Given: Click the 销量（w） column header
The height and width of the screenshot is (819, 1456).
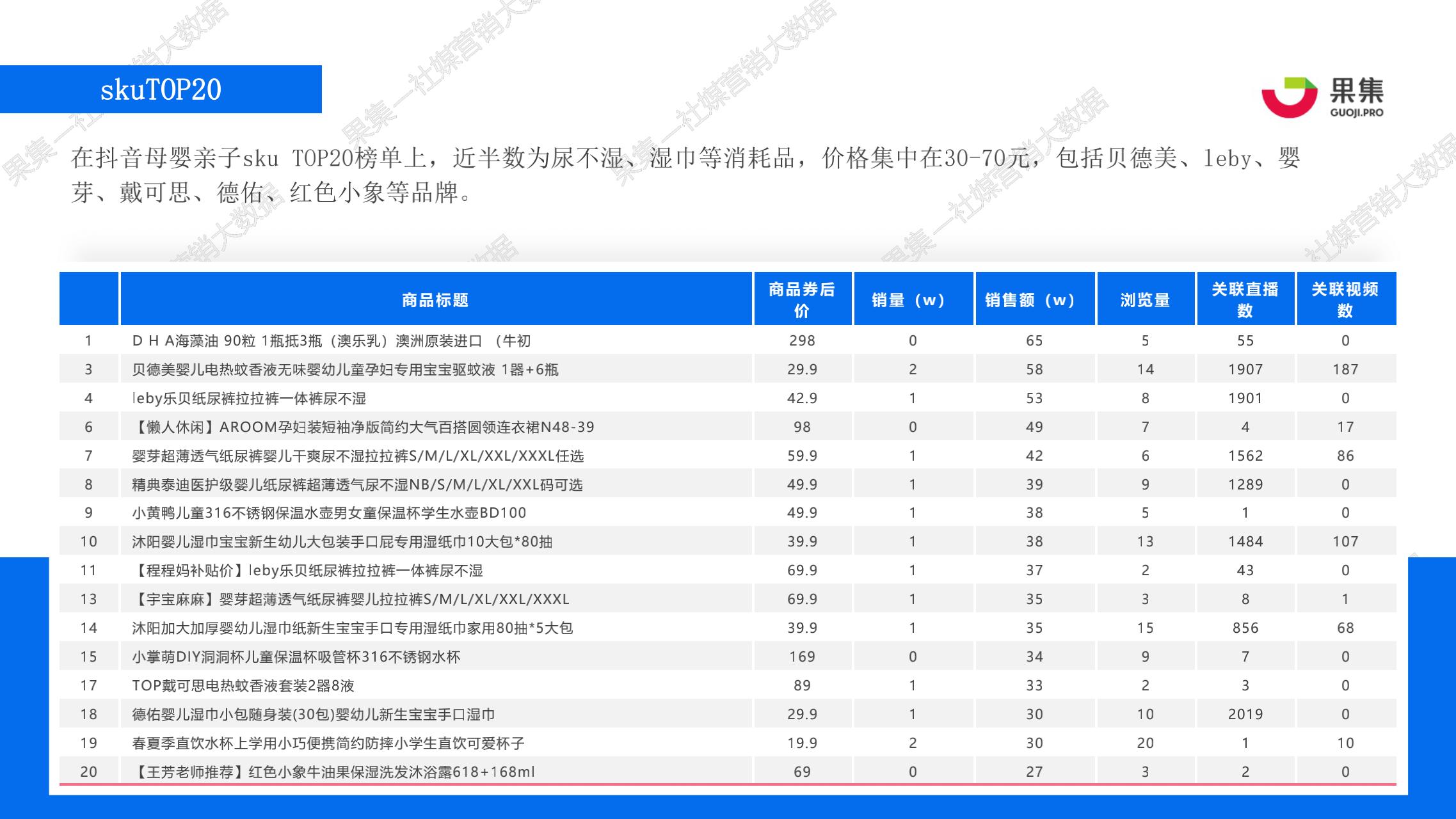Looking at the screenshot, I should (913, 299).
